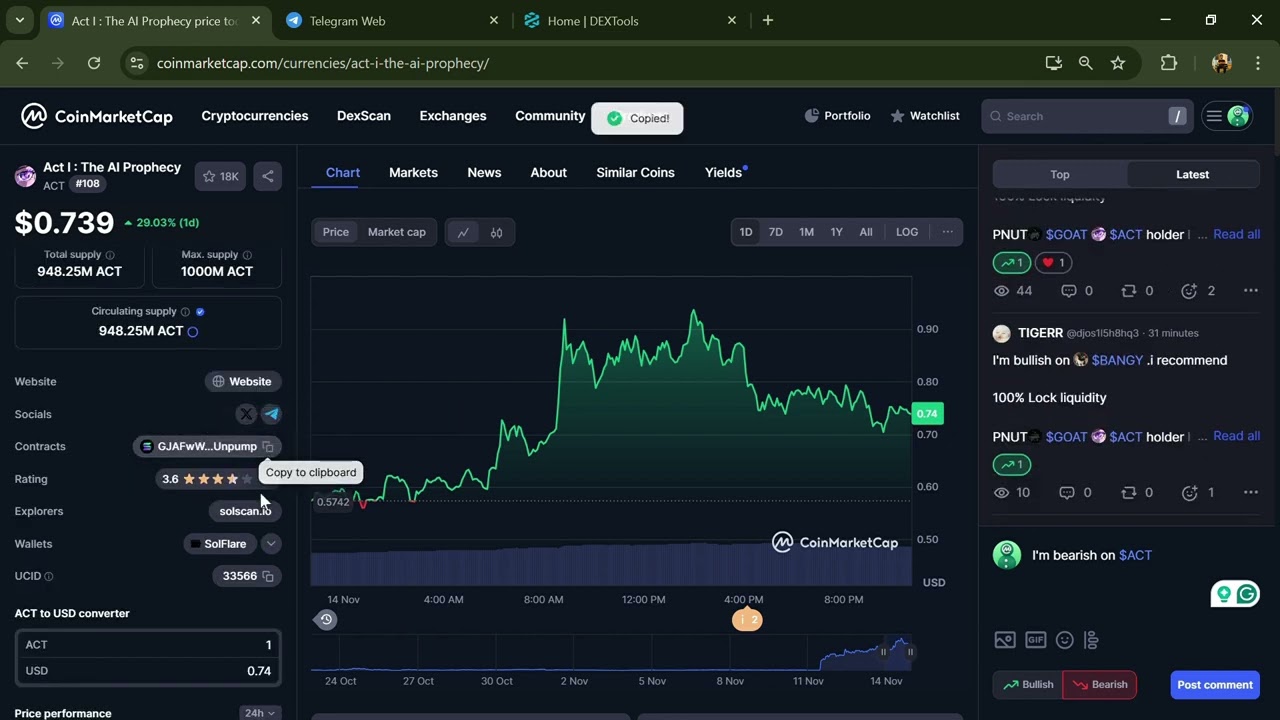Select Bearish sentiment for comment
Image resolution: width=1280 pixels, height=720 pixels.
[1099, 685]
